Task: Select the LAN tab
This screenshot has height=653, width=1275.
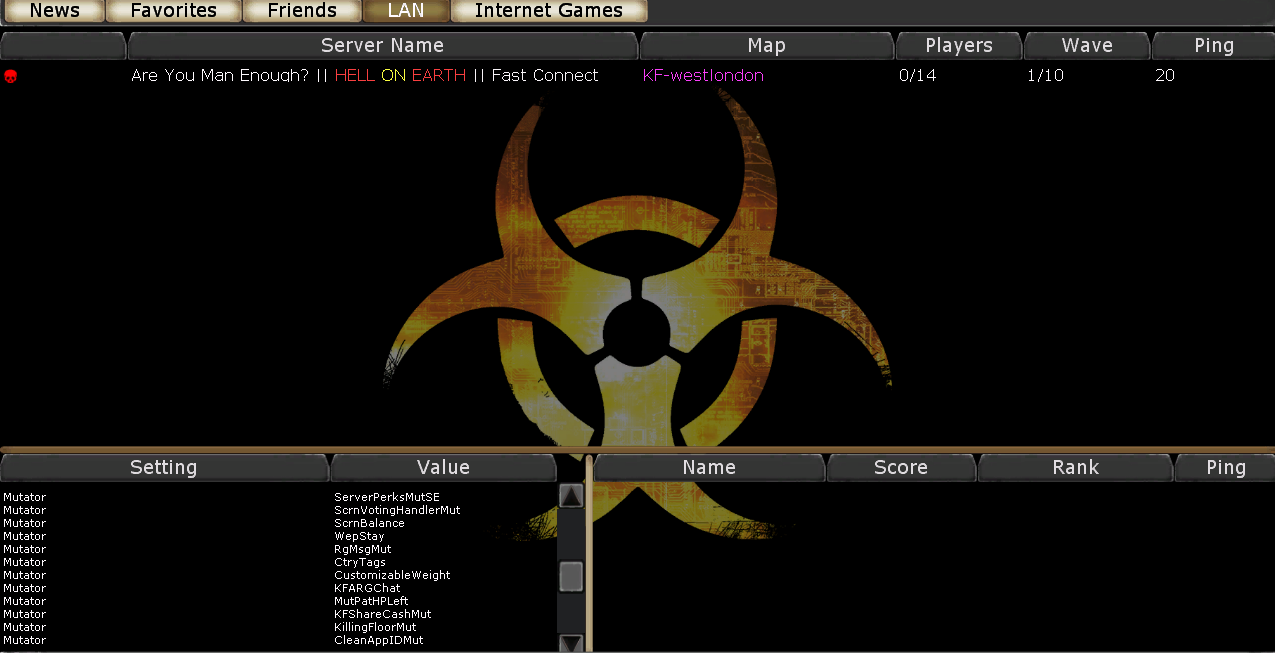Action: (x=406, y=11)
